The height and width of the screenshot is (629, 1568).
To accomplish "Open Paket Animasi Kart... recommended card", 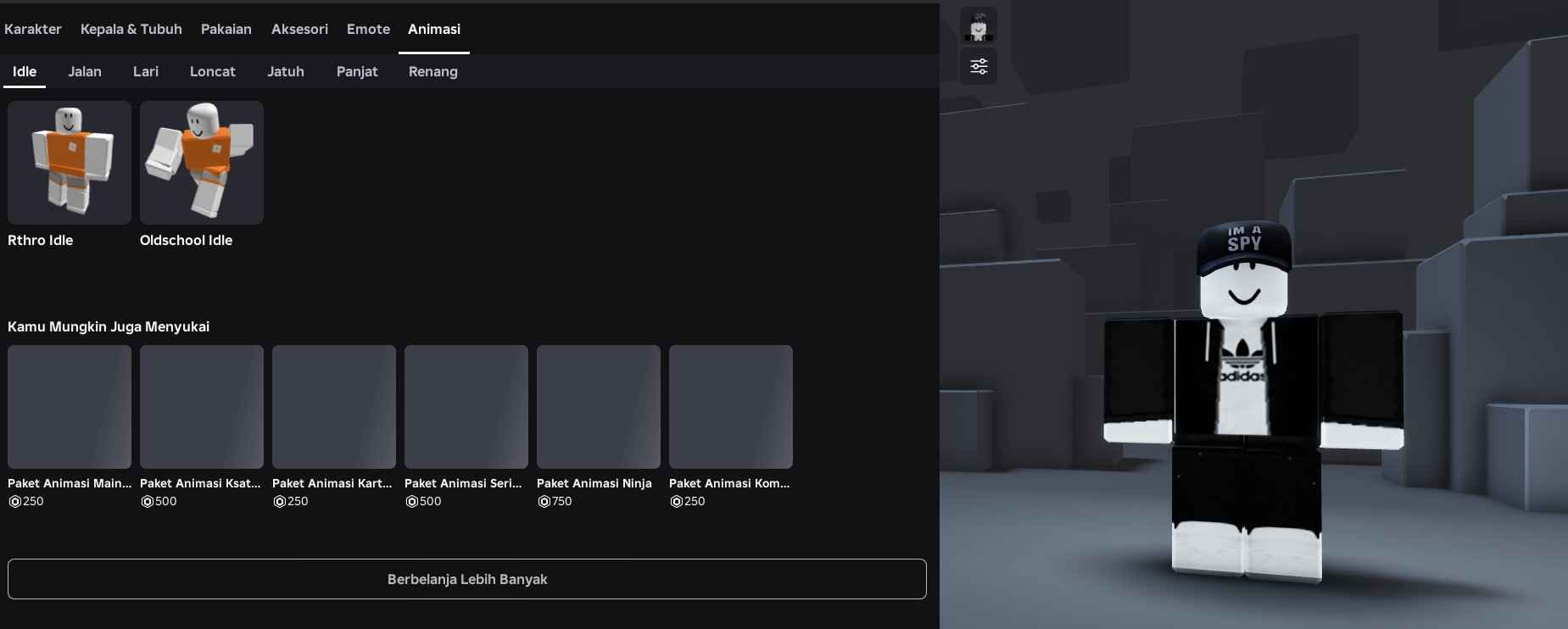I will [334, 407].
